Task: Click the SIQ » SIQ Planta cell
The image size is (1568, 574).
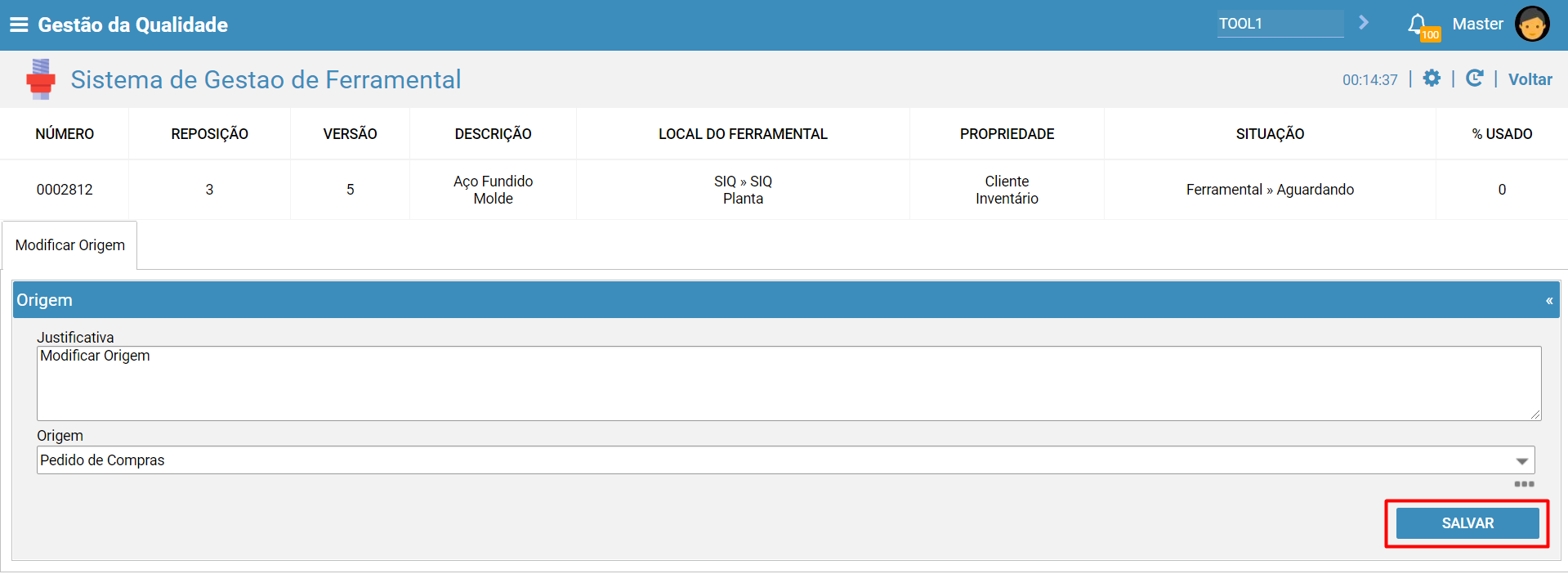Action: click(743, 190)
